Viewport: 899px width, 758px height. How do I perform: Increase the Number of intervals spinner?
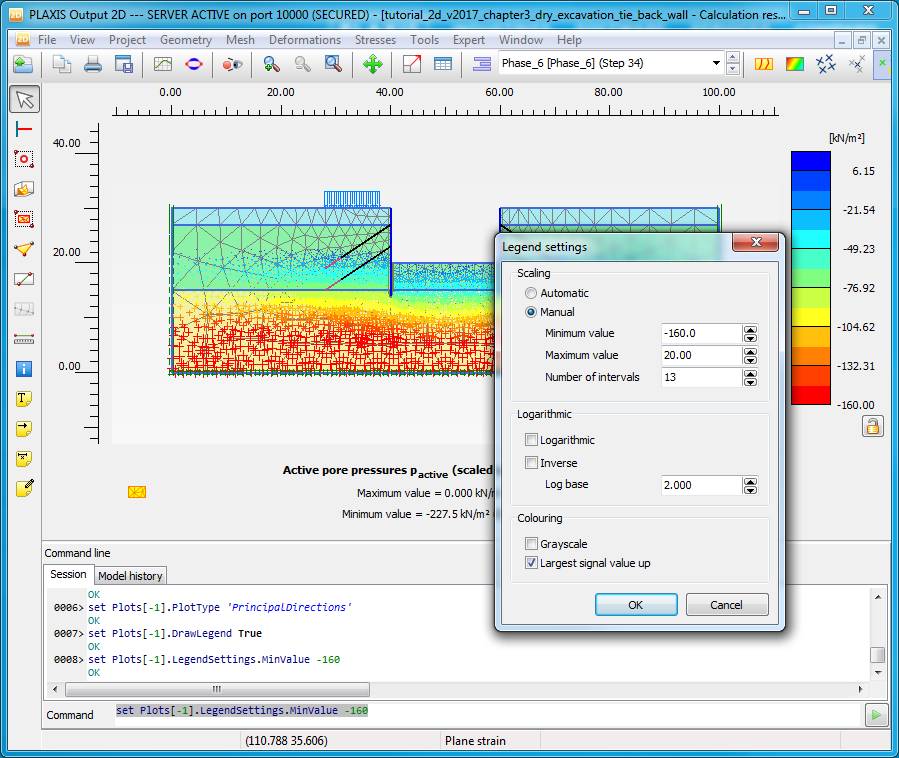750,372
